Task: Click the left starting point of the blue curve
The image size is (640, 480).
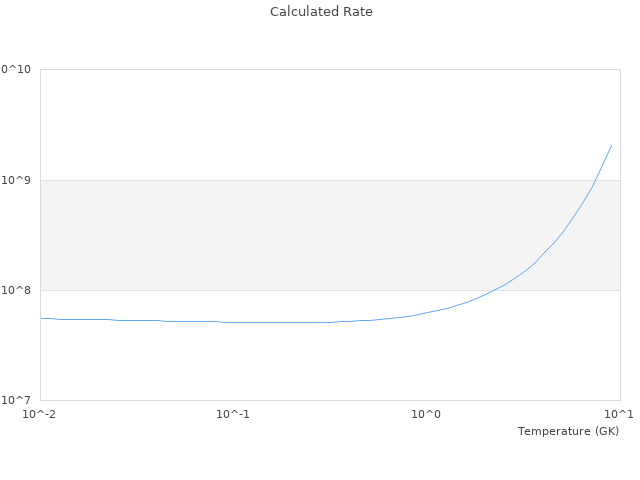Action: pyautogui.click(x=41, y=318)
